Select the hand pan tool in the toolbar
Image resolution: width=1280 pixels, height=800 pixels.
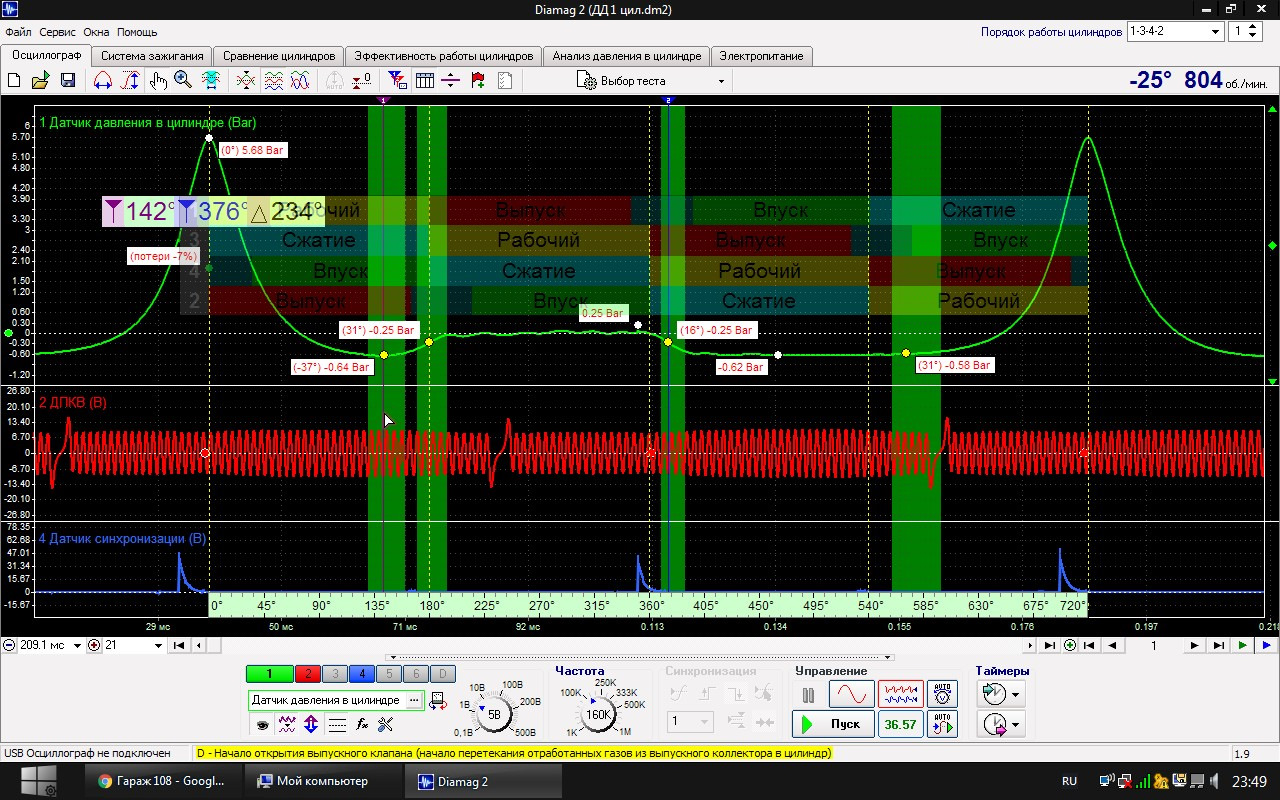point(158,81)
